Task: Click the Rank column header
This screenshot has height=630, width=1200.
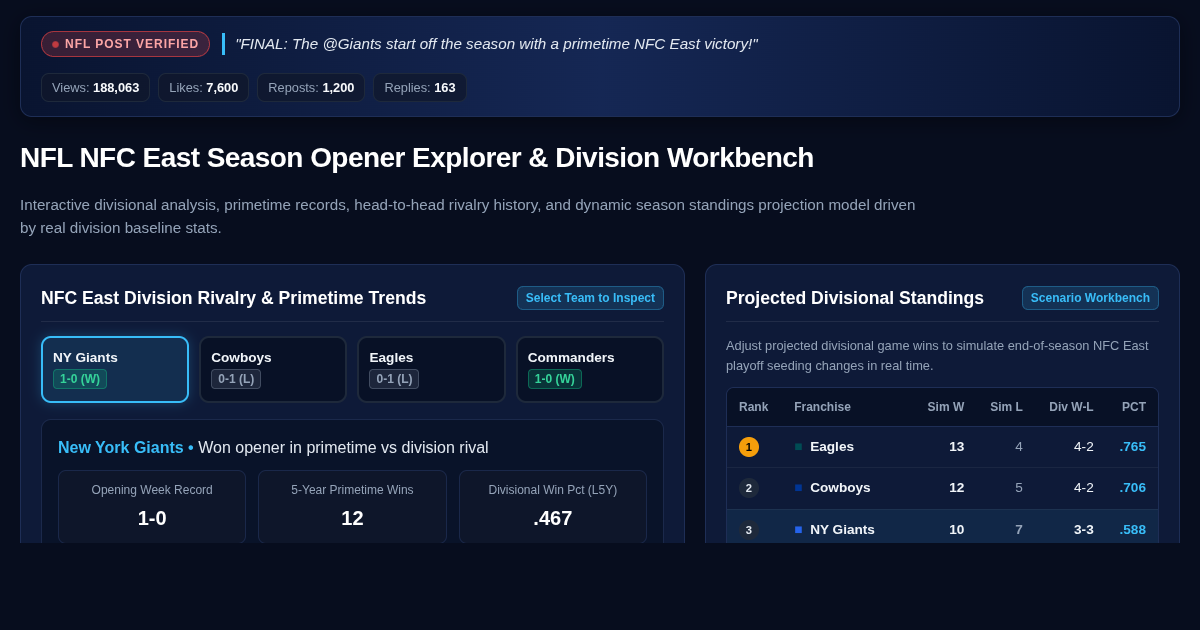Action: click(754, 407)
